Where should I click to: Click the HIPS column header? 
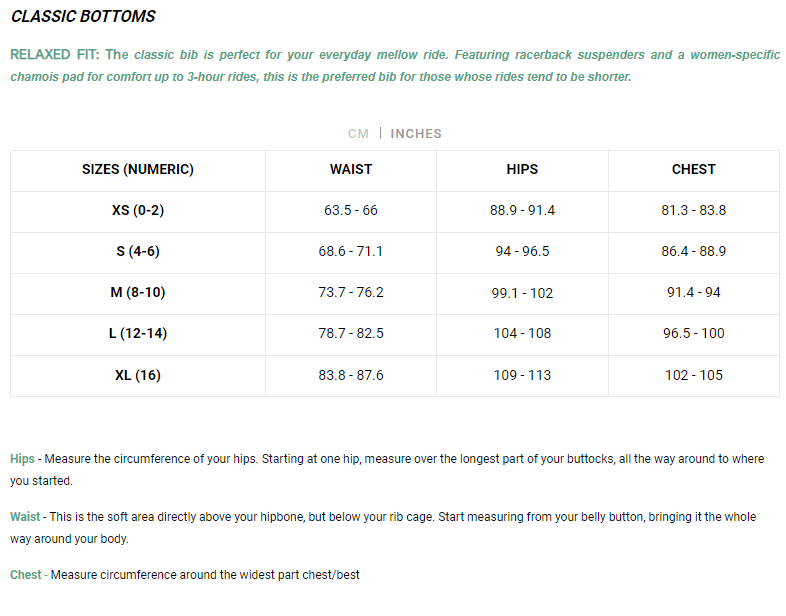pos(522,170)
